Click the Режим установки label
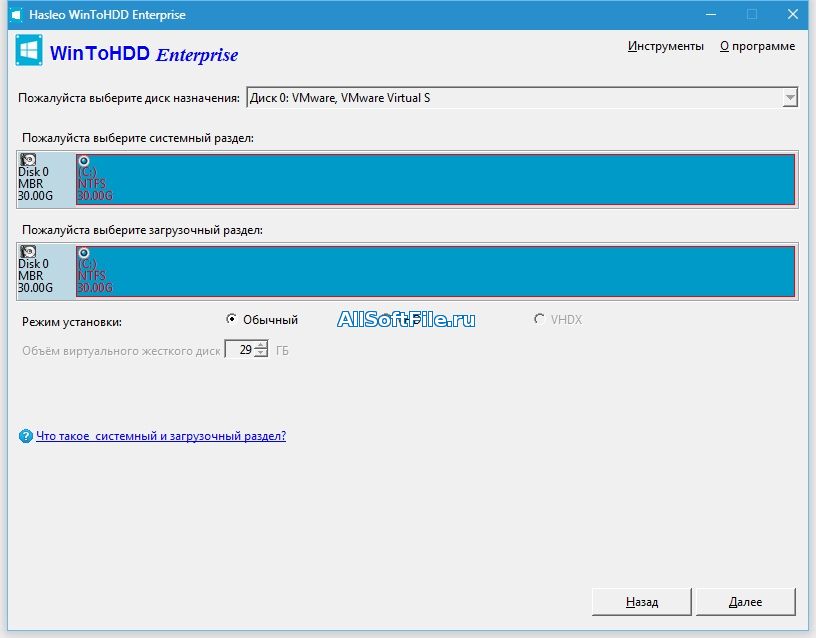Screen dimensions: 816x638 pyautogui.click(x=72, y=322)
